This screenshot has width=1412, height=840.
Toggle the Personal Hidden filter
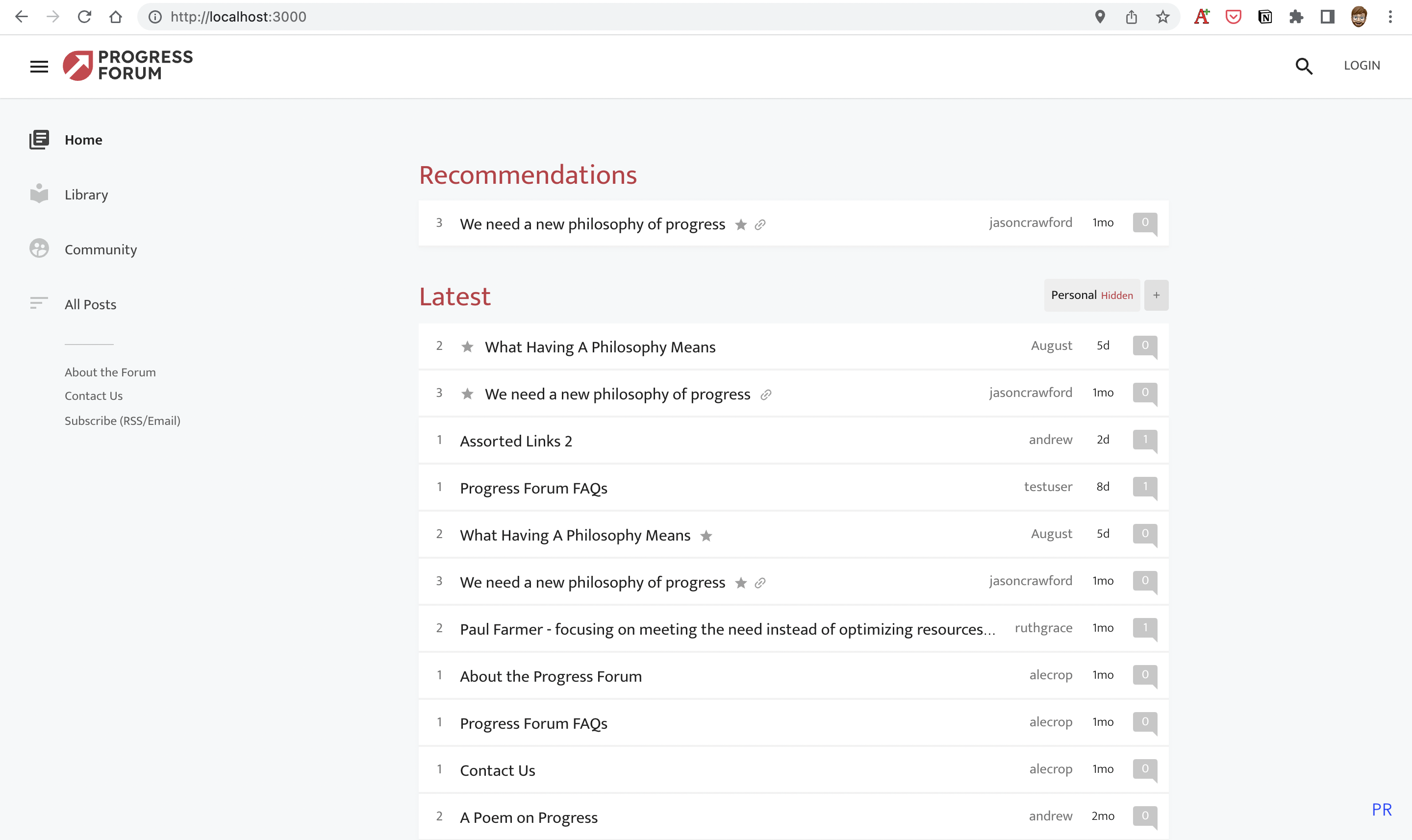pos(1091,295)
